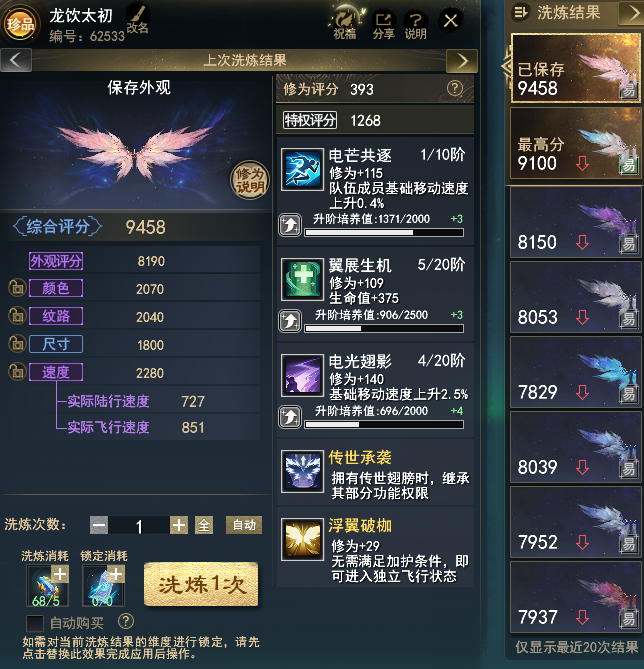Increase 洗炼次数 with plus button

pos(178,525)
